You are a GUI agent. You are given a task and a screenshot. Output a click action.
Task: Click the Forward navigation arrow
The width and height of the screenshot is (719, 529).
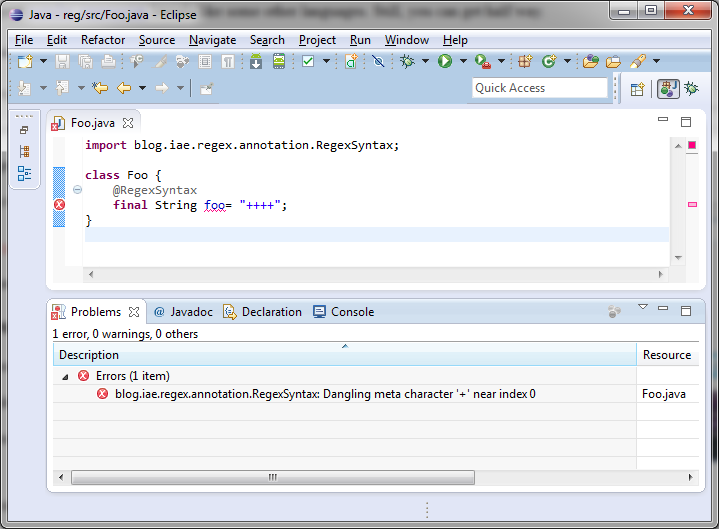click(x=162, y=88)
